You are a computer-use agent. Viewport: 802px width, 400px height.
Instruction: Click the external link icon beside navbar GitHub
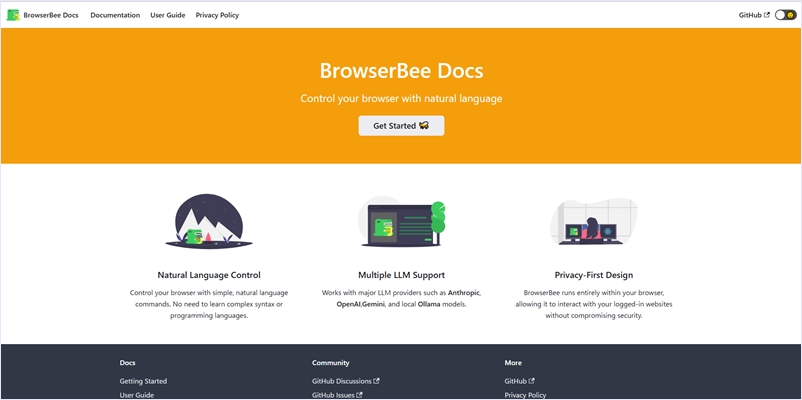tap(766, 15)
